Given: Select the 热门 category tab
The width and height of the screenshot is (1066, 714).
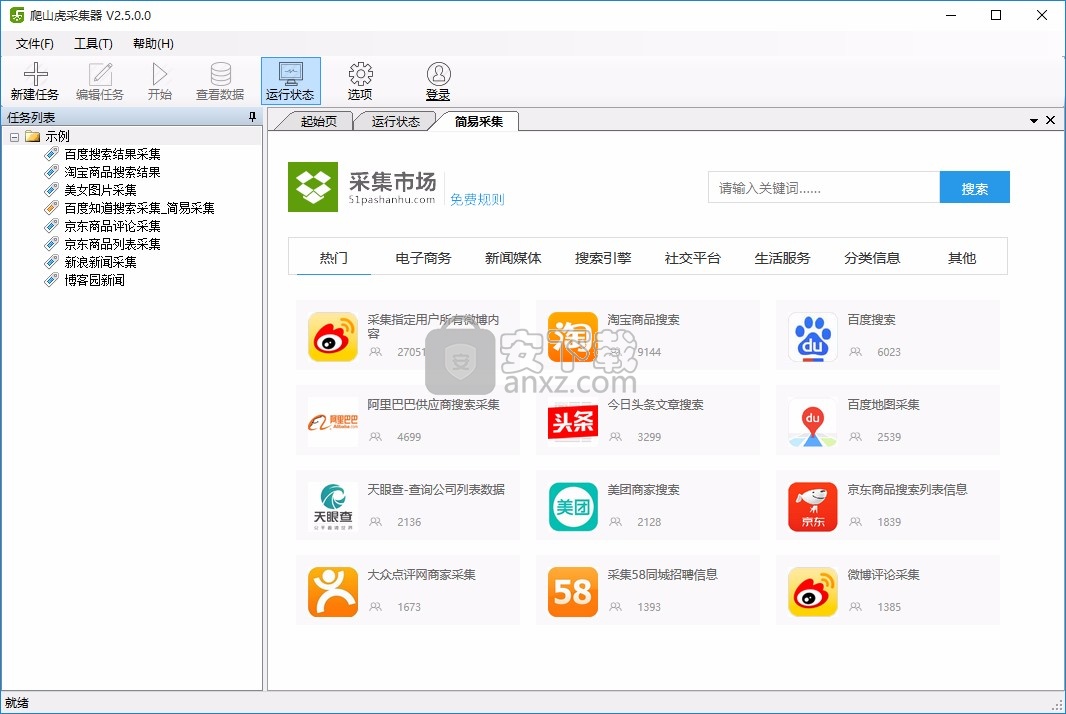Looking at the screenshot, I should click(x=334, y=258).
